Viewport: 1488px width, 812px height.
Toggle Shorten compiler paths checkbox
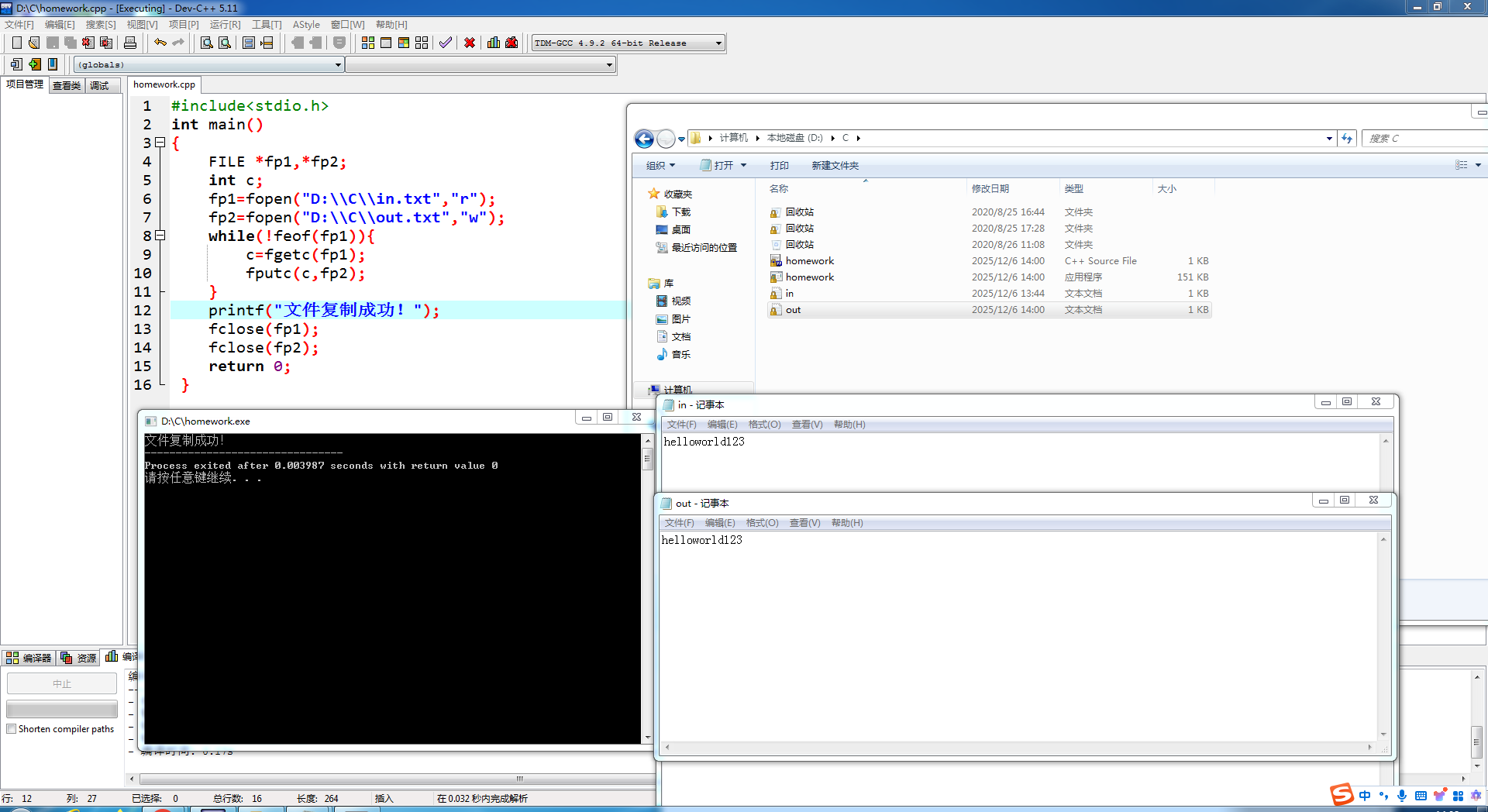click(x=12, y=729)
